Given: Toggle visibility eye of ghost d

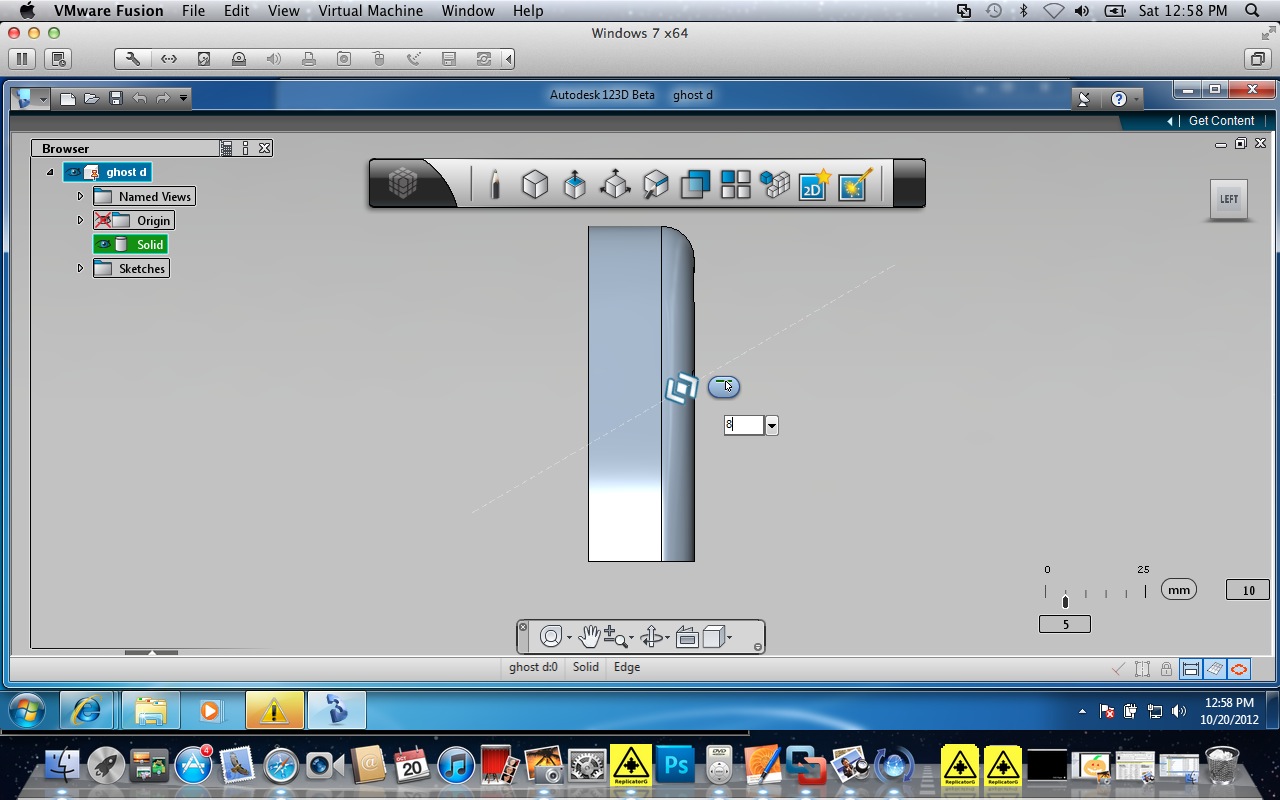Looking at the screenshot, I should [x=73, y=172].
